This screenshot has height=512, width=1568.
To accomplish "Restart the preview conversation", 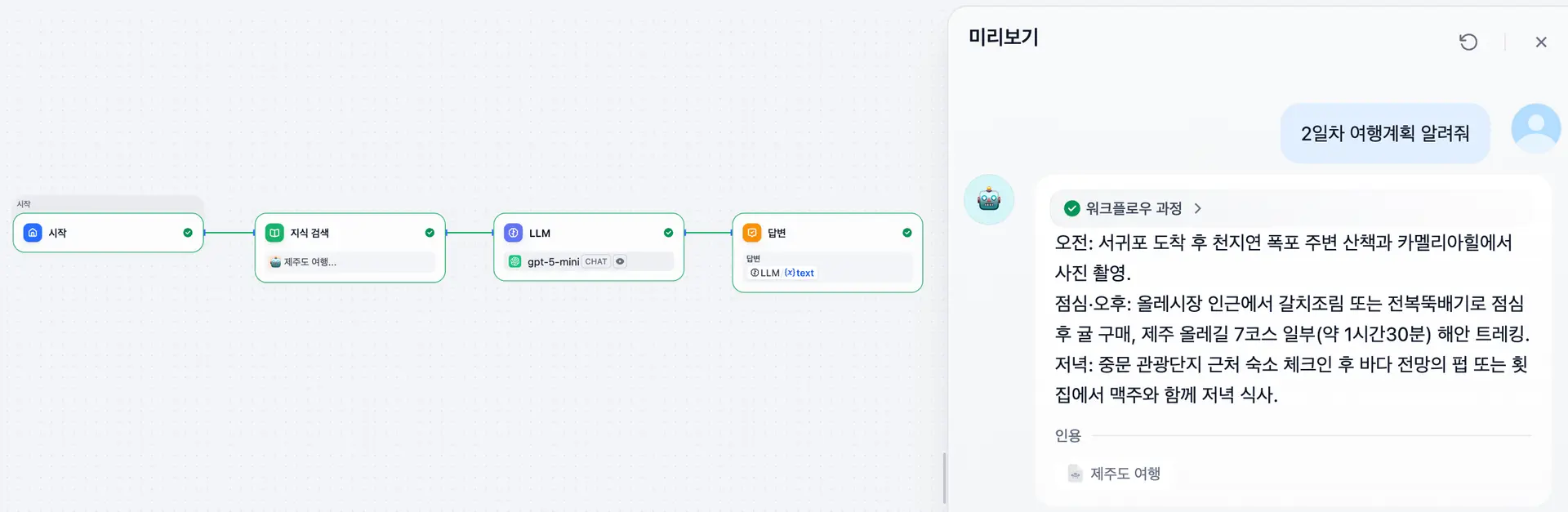I will click(1468, 42).
